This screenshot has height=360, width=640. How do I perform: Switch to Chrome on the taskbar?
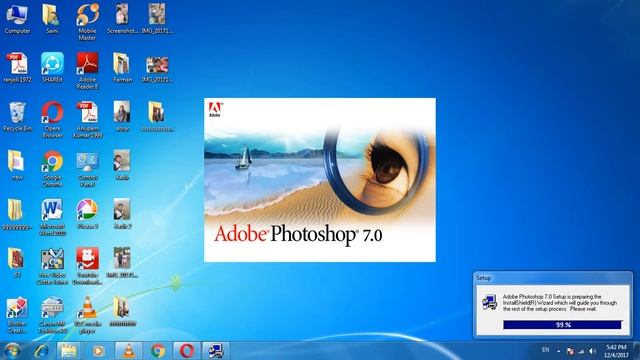click(158, 351)
